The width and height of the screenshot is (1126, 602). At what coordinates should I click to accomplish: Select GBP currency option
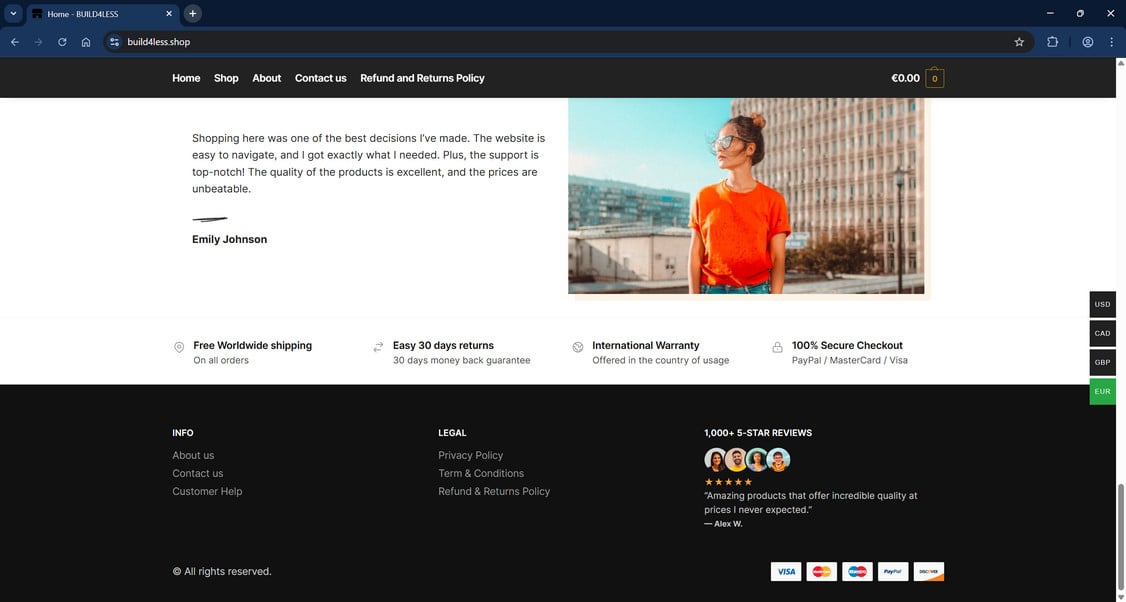click(x=1102, y=362)
